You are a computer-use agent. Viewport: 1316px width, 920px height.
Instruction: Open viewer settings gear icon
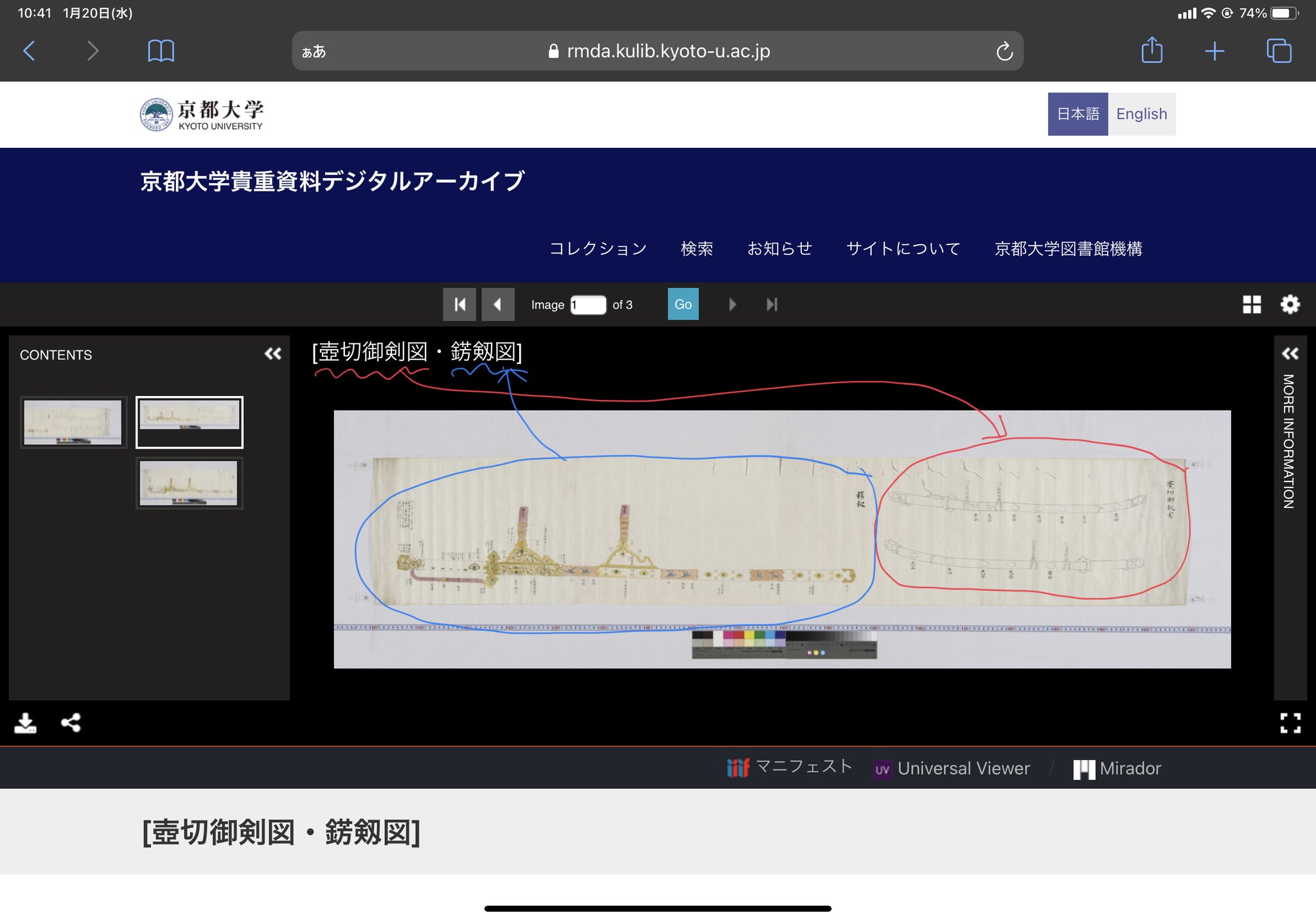[x=1289, y=304]
